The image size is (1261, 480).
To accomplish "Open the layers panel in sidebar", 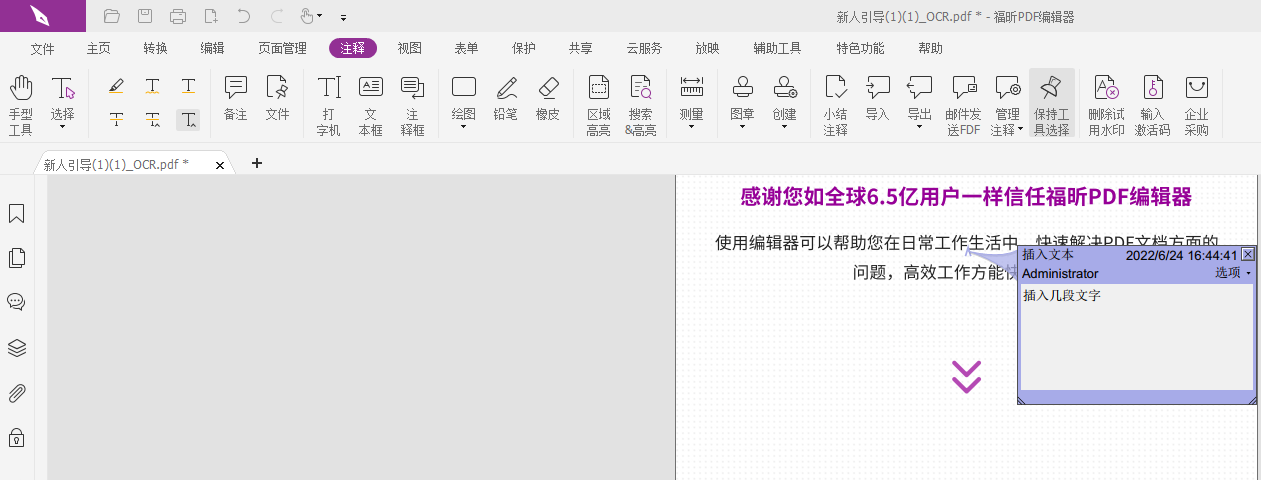I will [x=16, y=348].
